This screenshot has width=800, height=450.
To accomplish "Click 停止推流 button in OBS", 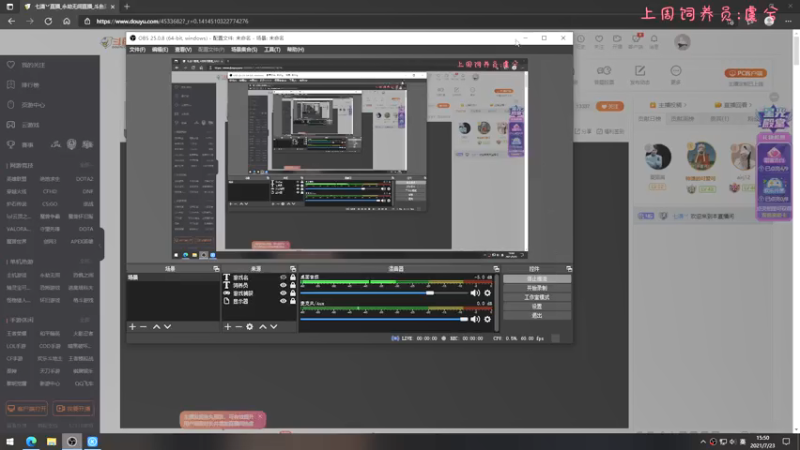I will coord(537,279).
